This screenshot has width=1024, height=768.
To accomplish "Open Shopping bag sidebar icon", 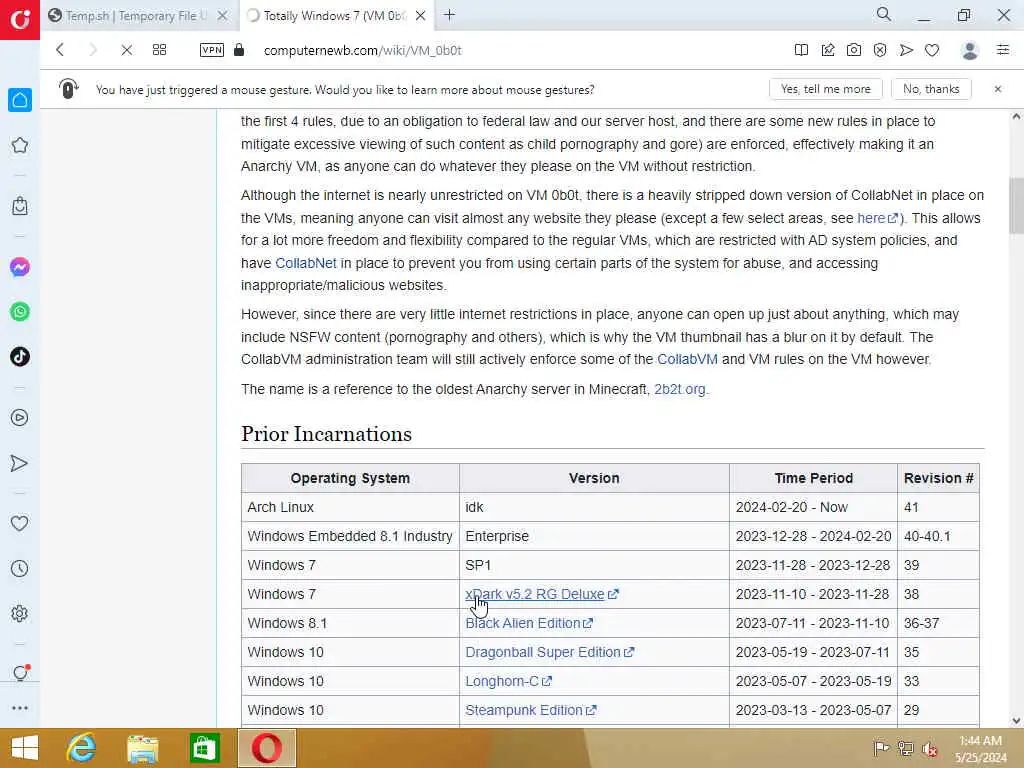I will 20,206.
